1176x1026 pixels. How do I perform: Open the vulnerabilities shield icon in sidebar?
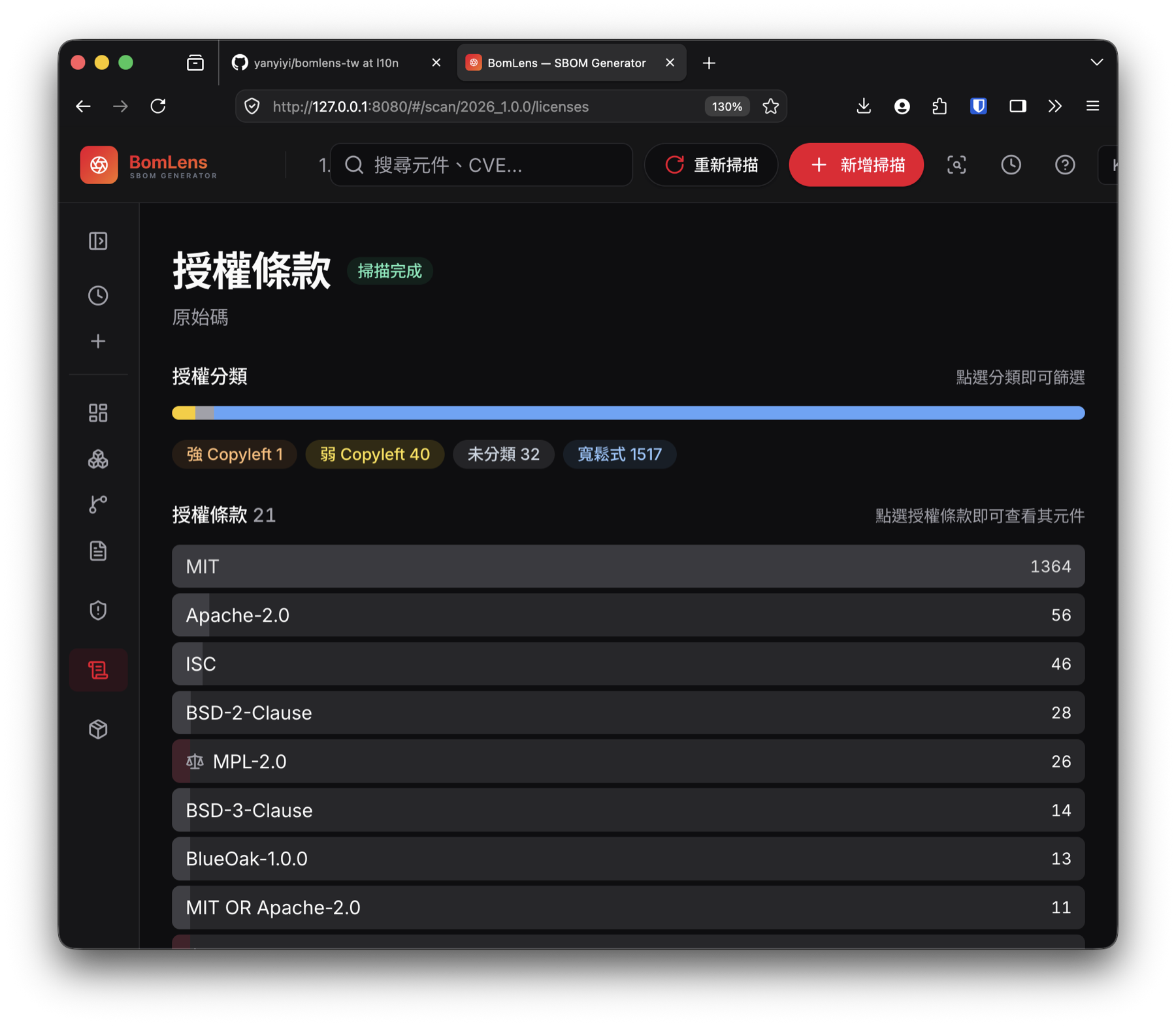(98, 610)
